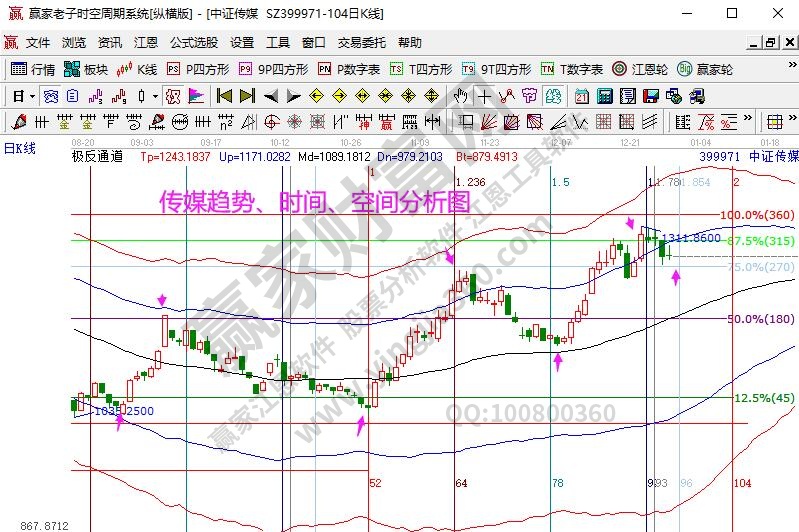
Task: Toggle the pressed red knot icon before flag
Action: (x=172, y=96)
